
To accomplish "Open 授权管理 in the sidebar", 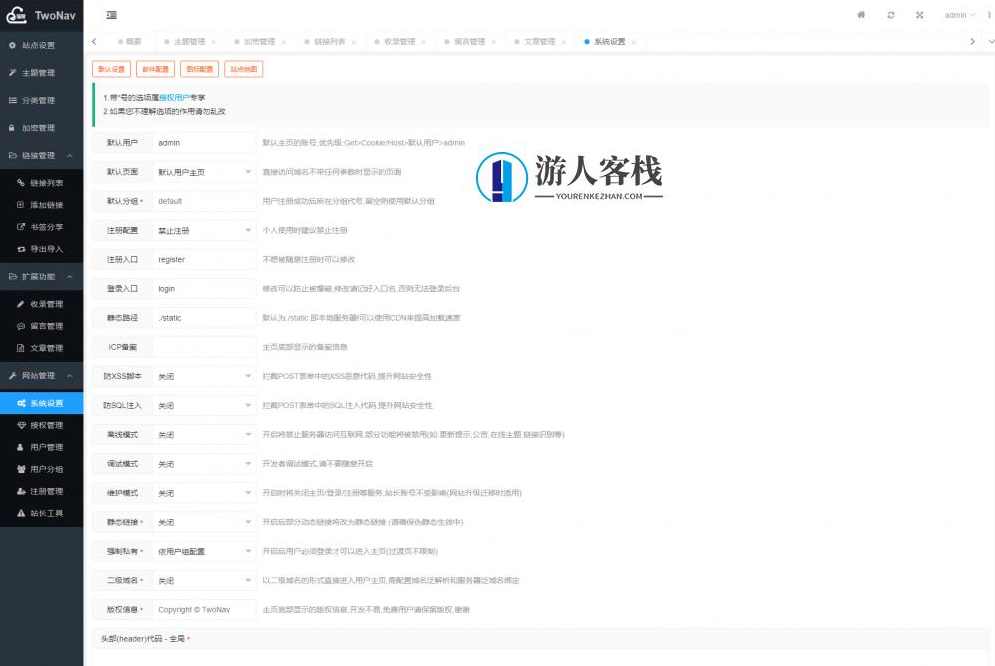I will (x=45, y=424).
